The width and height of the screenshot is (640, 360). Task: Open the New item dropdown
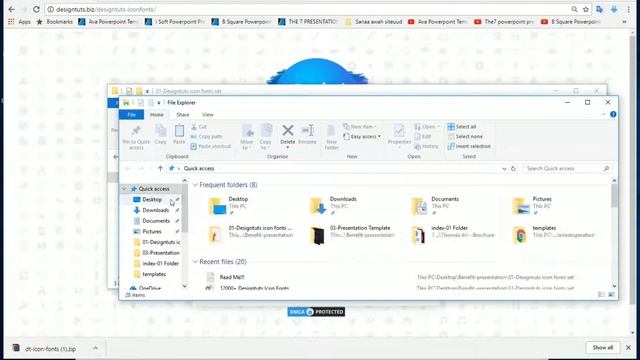point(360,127)
